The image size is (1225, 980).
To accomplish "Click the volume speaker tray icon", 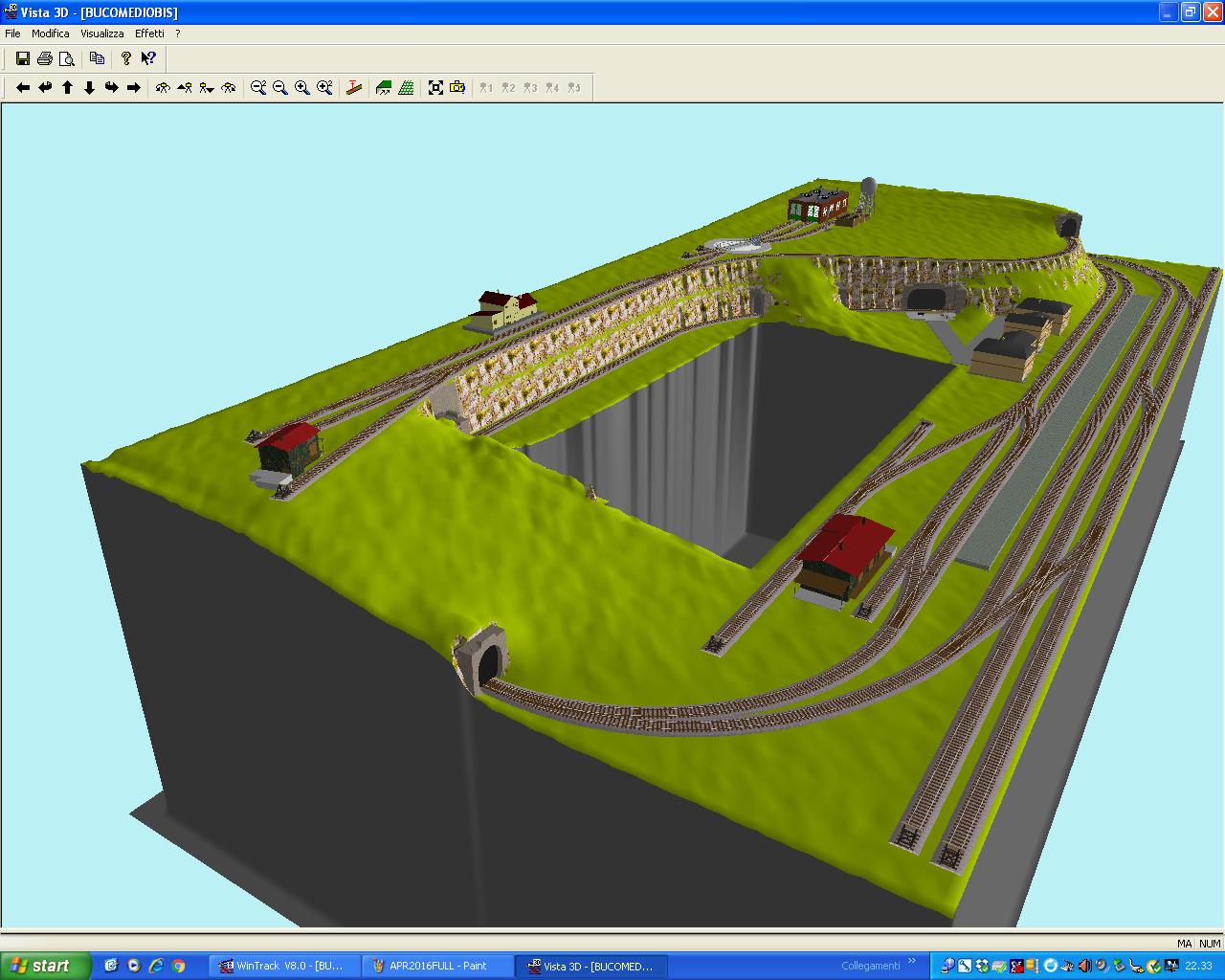I will [1085, 966].
